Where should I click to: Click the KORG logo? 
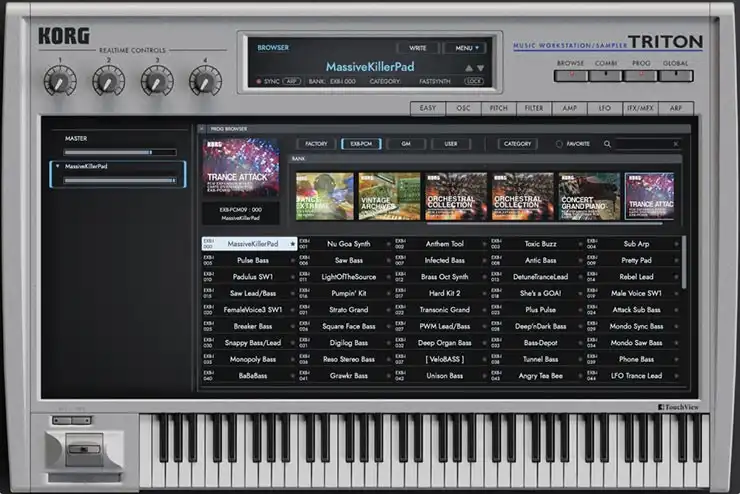64,36
